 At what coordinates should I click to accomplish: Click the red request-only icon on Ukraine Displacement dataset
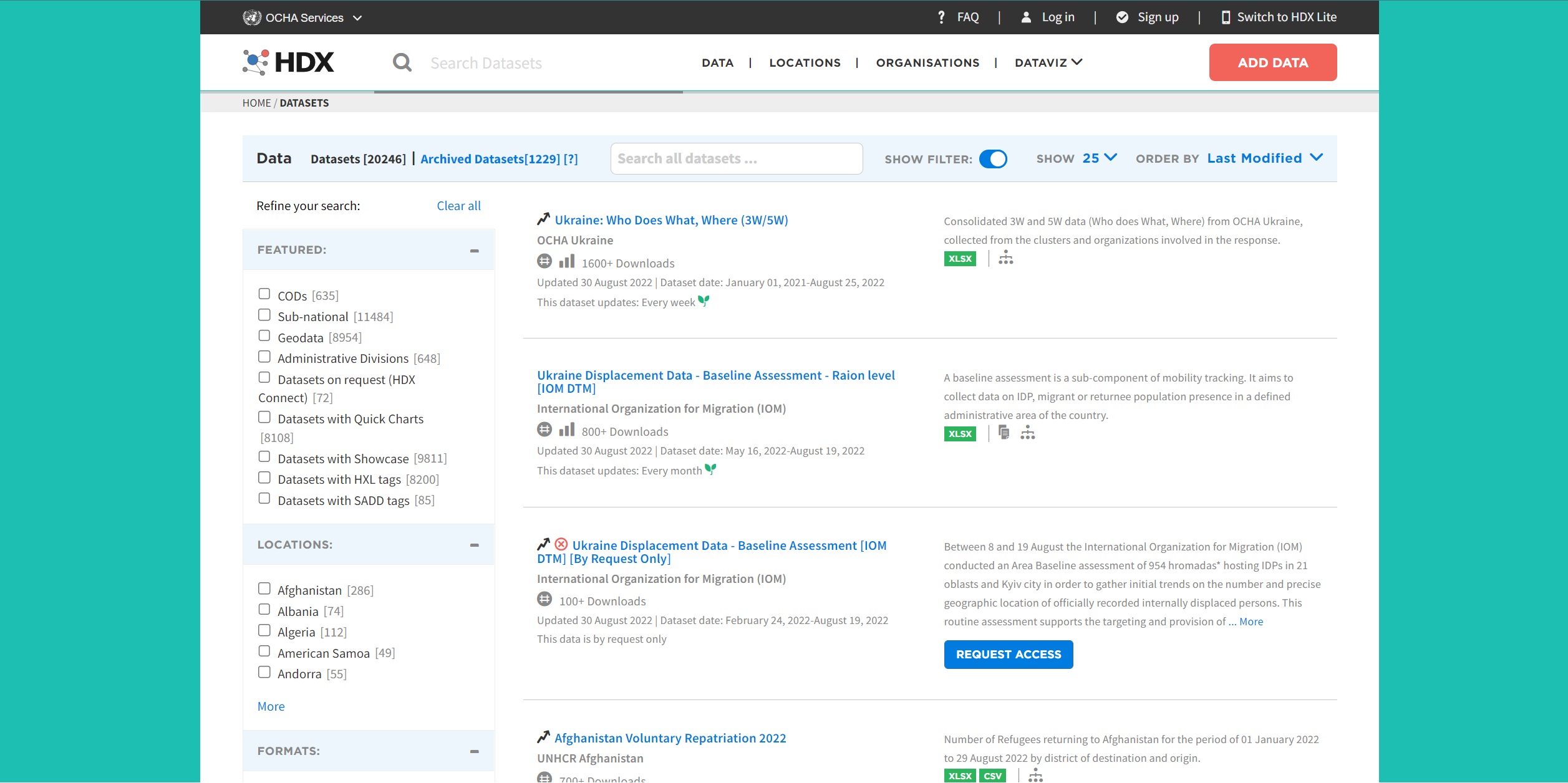tap(561, 544)
